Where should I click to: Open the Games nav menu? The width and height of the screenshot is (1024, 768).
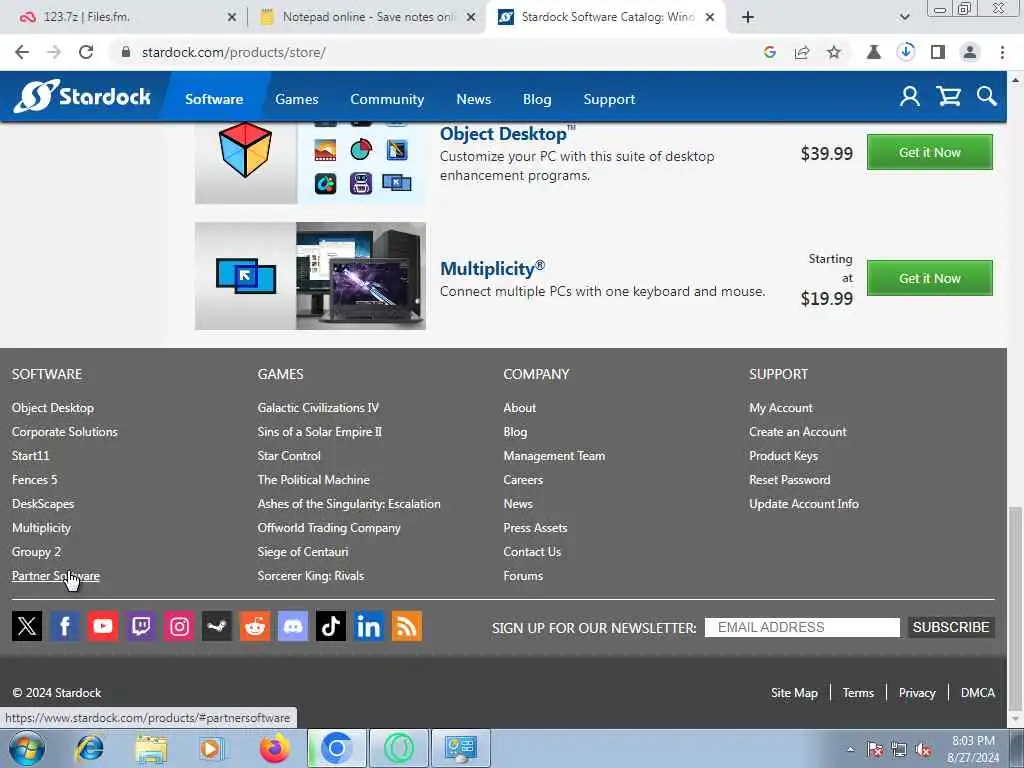coord(296,99)
